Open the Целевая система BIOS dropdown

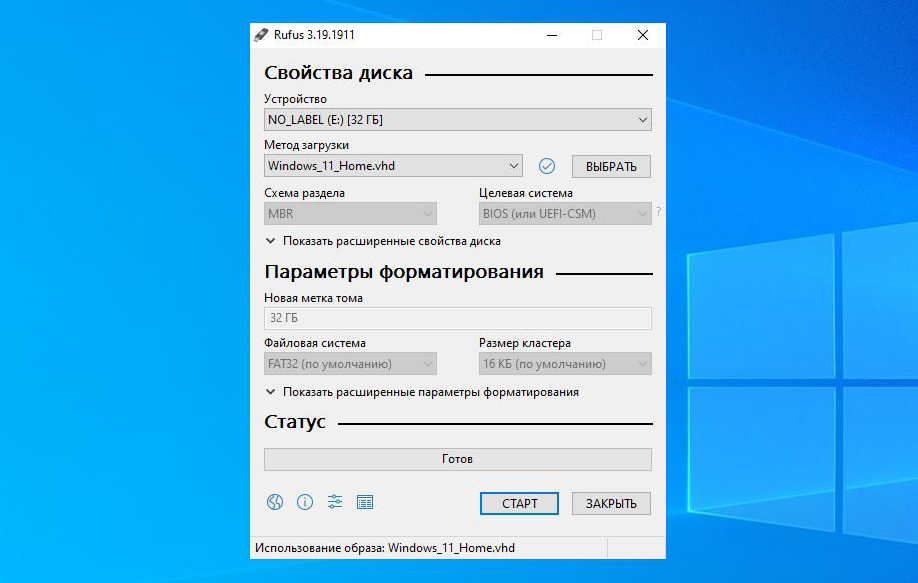[x=565, y=214]
